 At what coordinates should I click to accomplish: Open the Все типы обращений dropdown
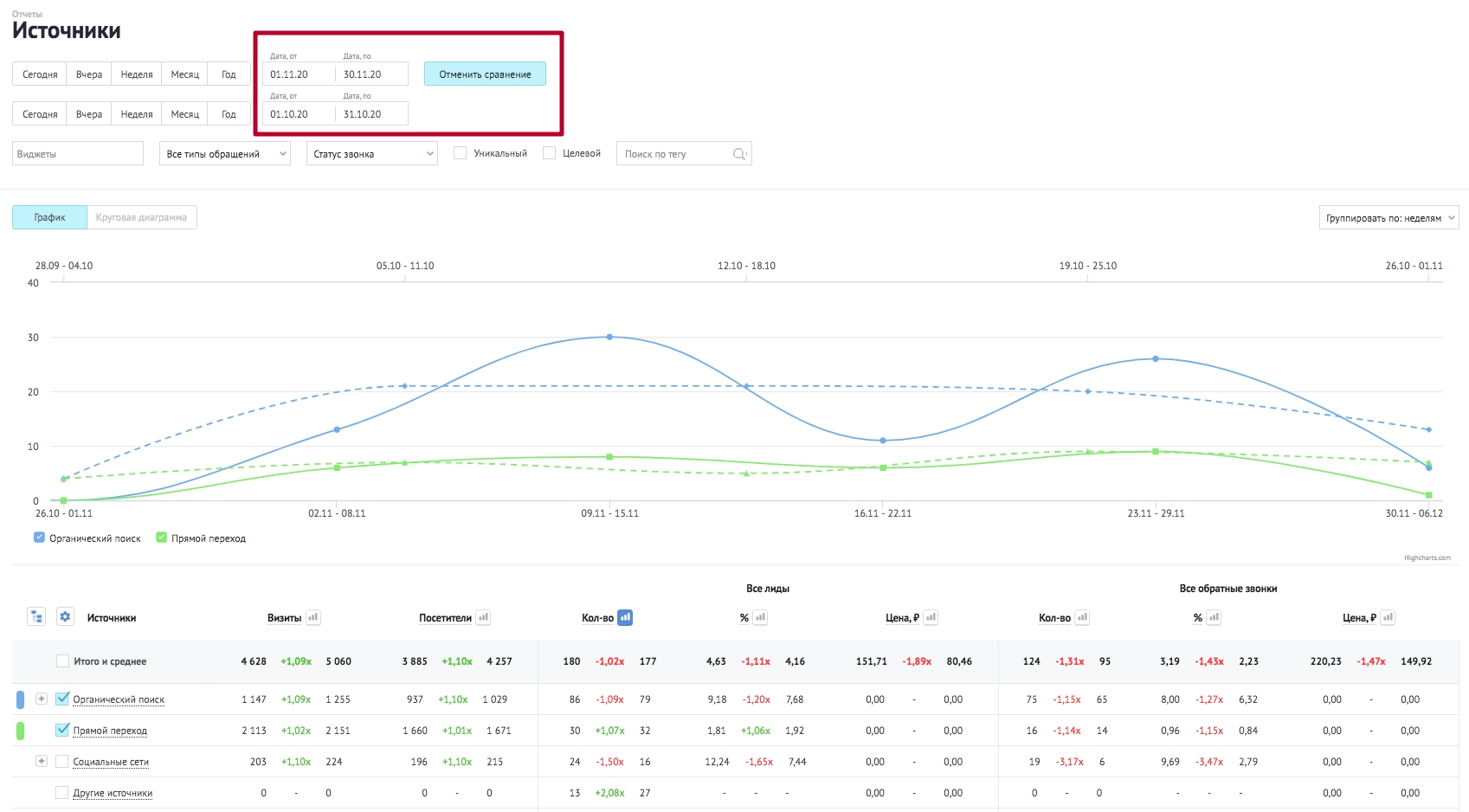coord(225,154)
